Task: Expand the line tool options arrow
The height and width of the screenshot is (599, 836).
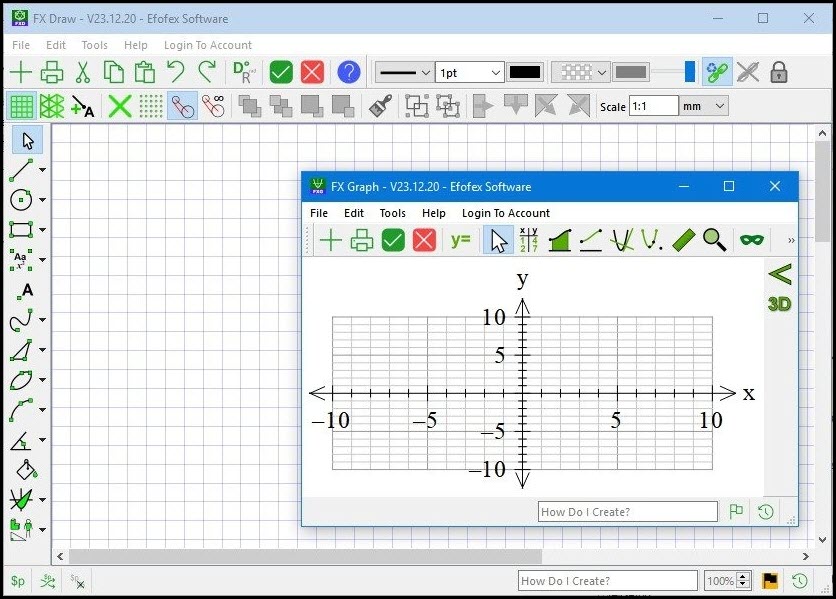Action: (x=42, y=170)
